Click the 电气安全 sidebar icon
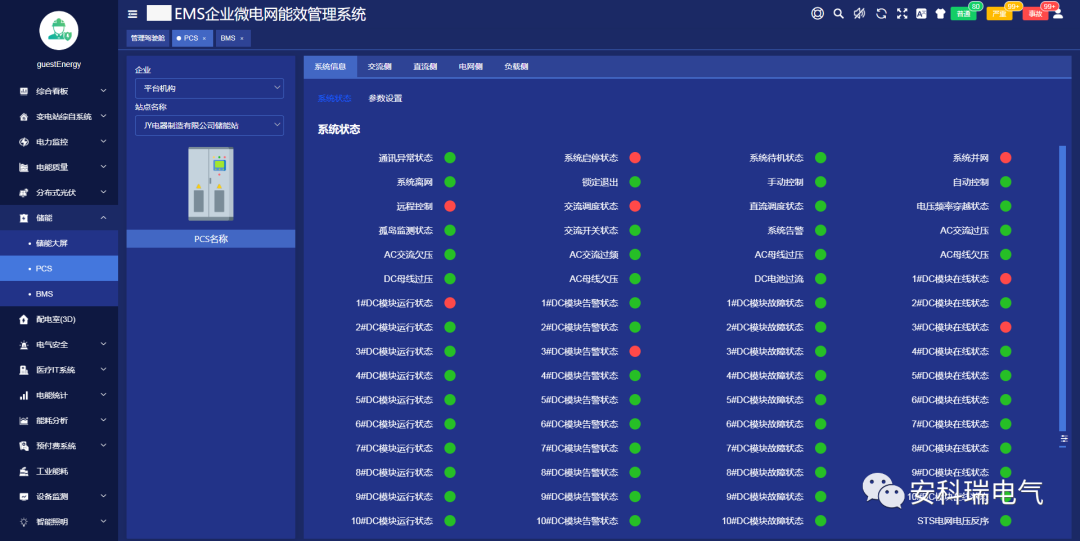 23,345
